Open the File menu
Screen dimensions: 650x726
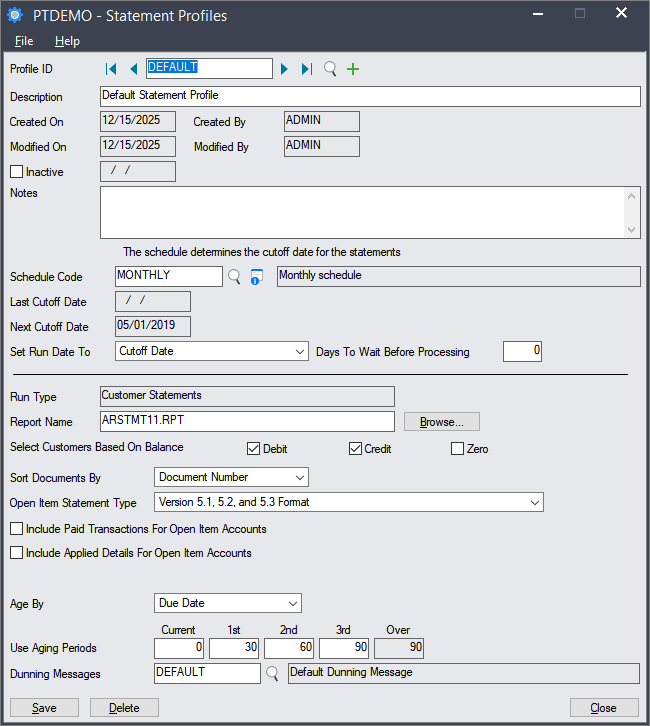24,41
